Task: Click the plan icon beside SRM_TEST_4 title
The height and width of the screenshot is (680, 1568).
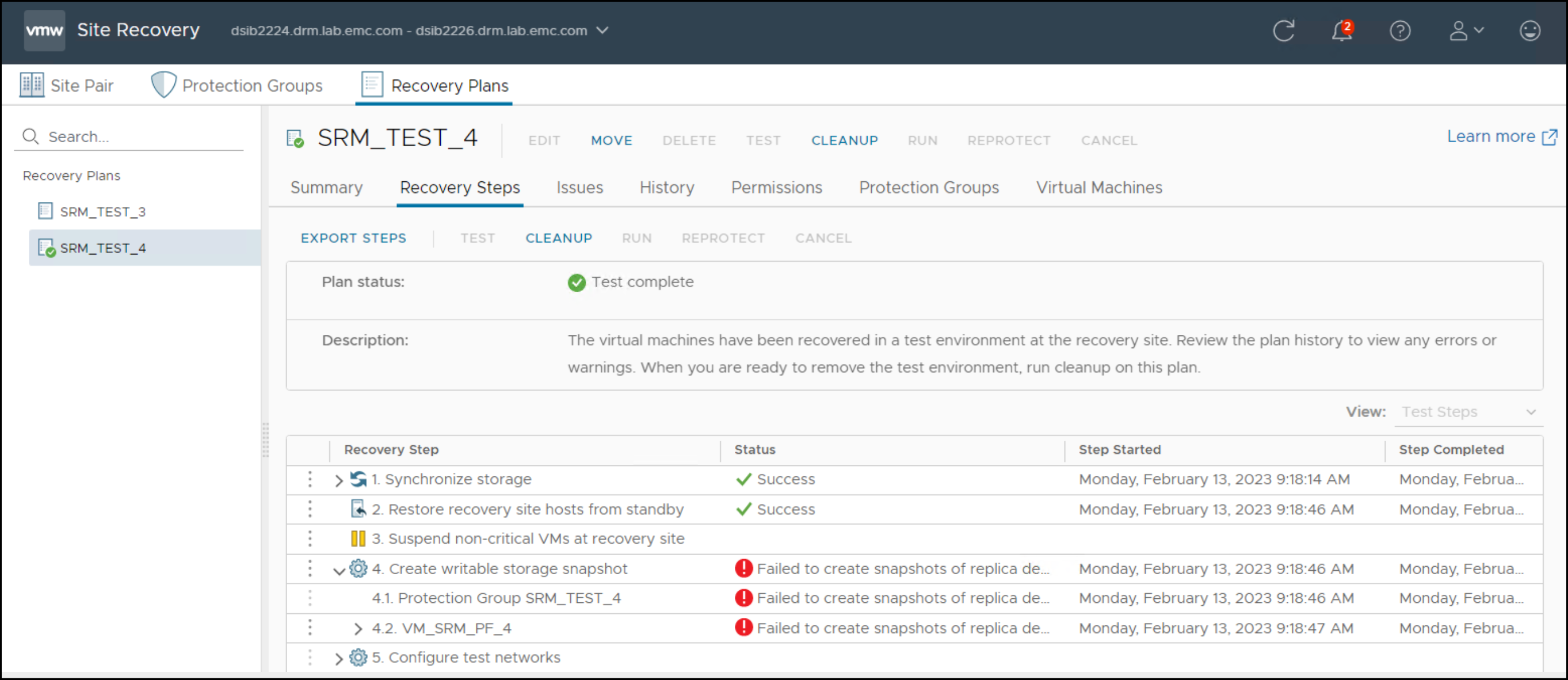Action: coord(295,139)
